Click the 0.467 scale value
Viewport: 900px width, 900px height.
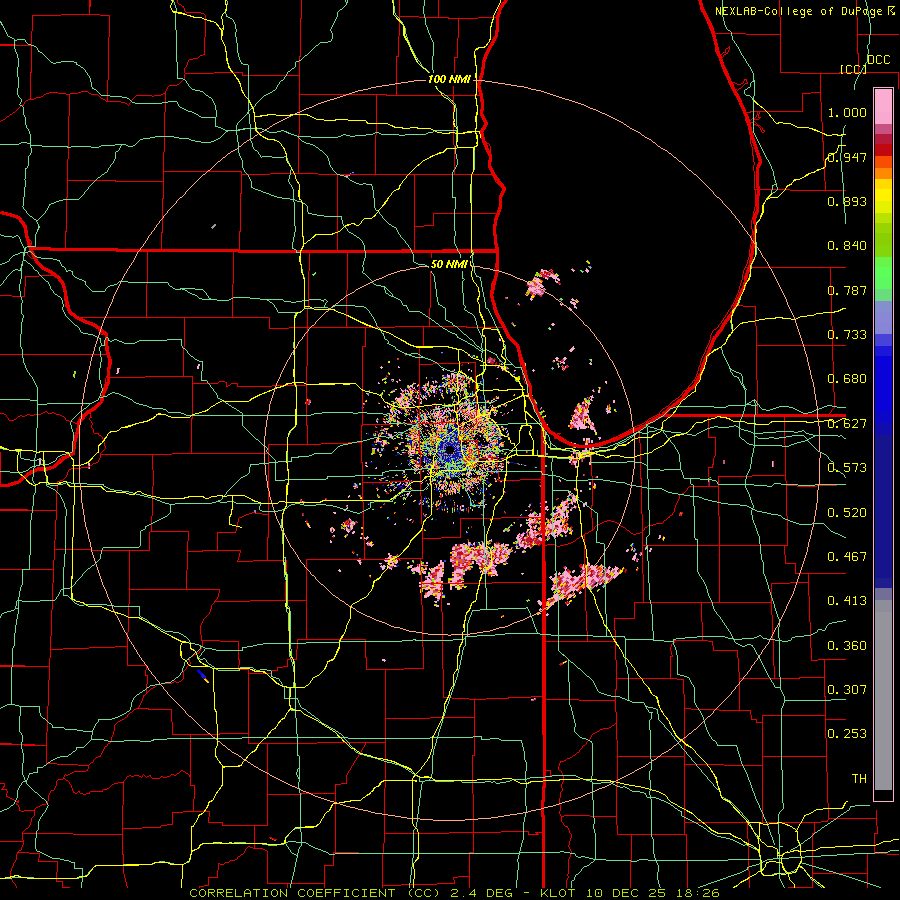click(847, 557)
